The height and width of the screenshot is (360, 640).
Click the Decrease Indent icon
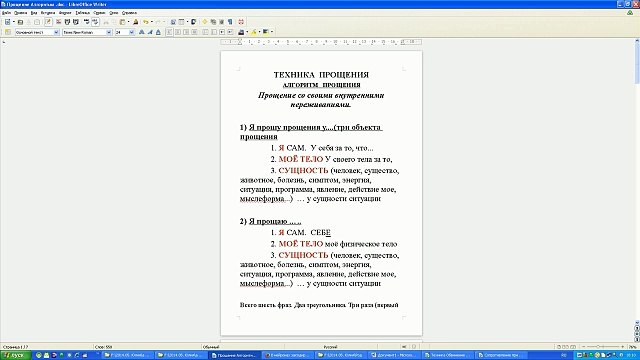point(222,32)
